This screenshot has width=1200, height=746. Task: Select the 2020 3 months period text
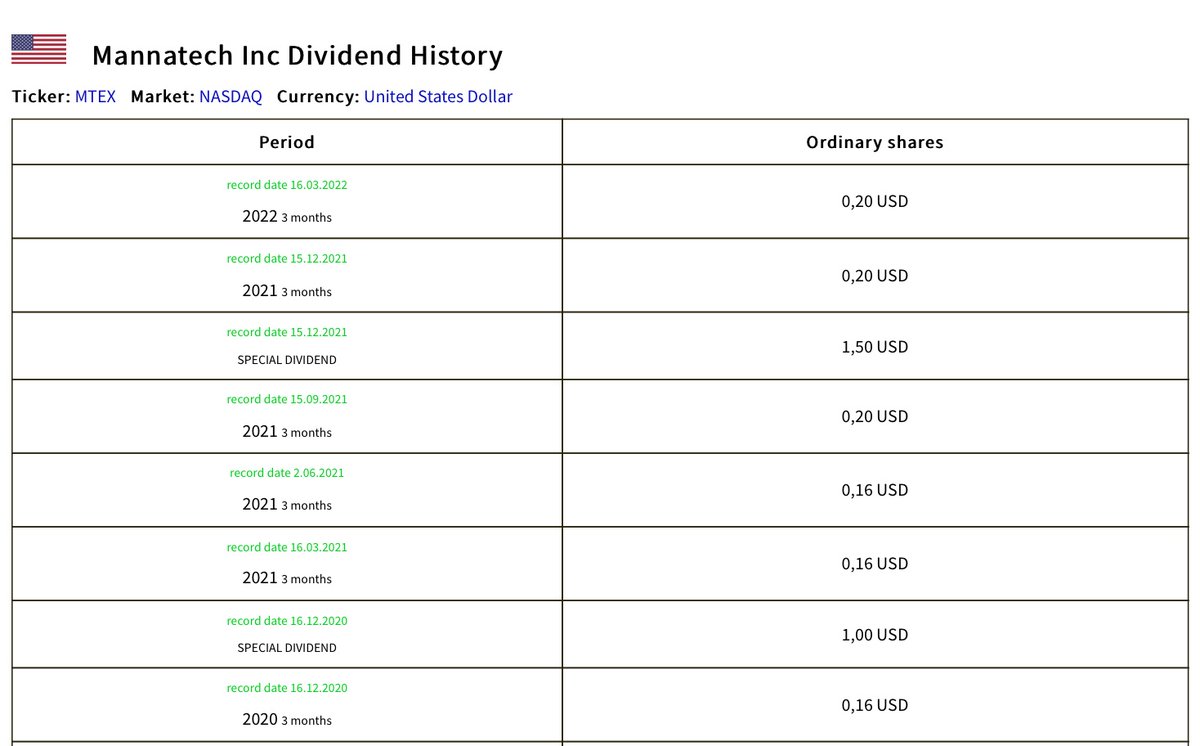click(x=287, y=719)
